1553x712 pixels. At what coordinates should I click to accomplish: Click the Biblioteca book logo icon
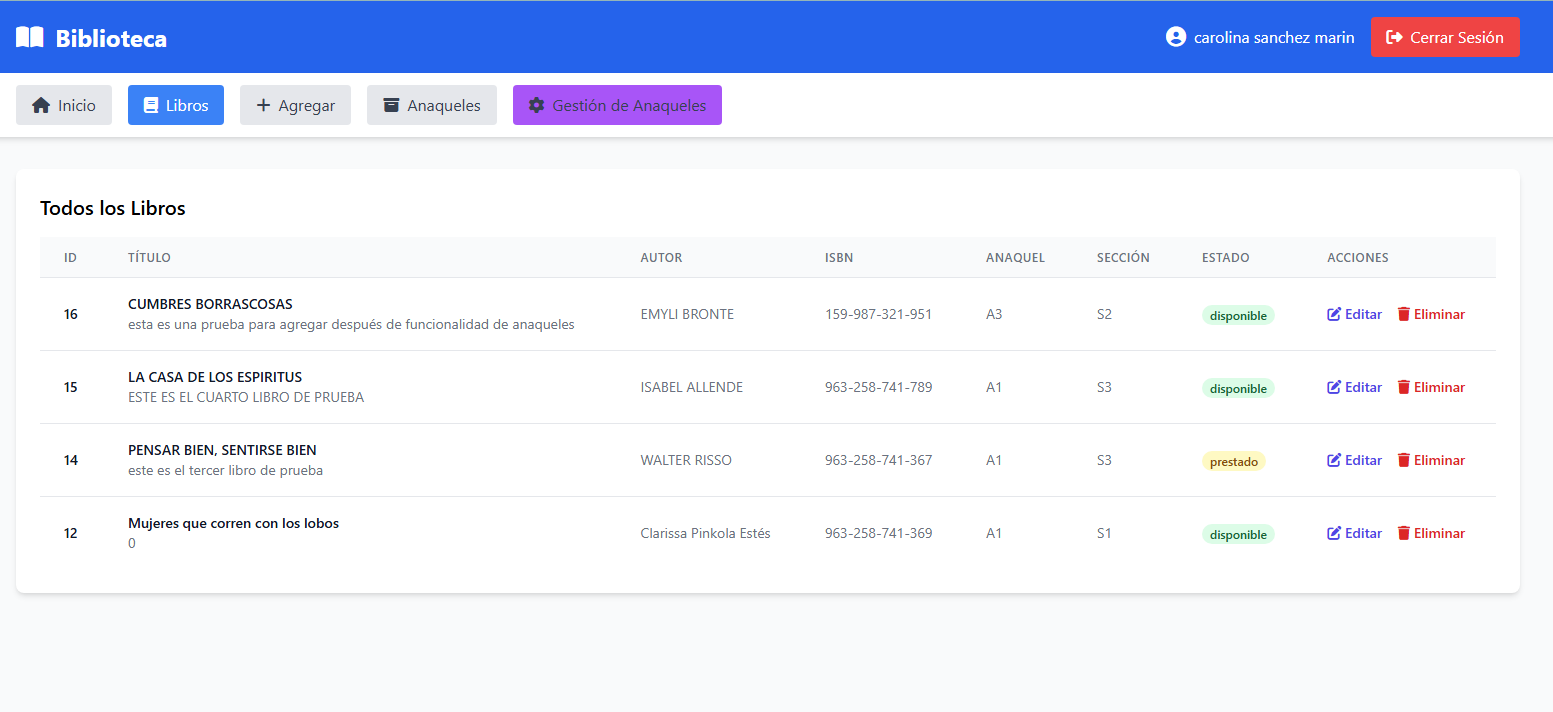click(30, 38)
